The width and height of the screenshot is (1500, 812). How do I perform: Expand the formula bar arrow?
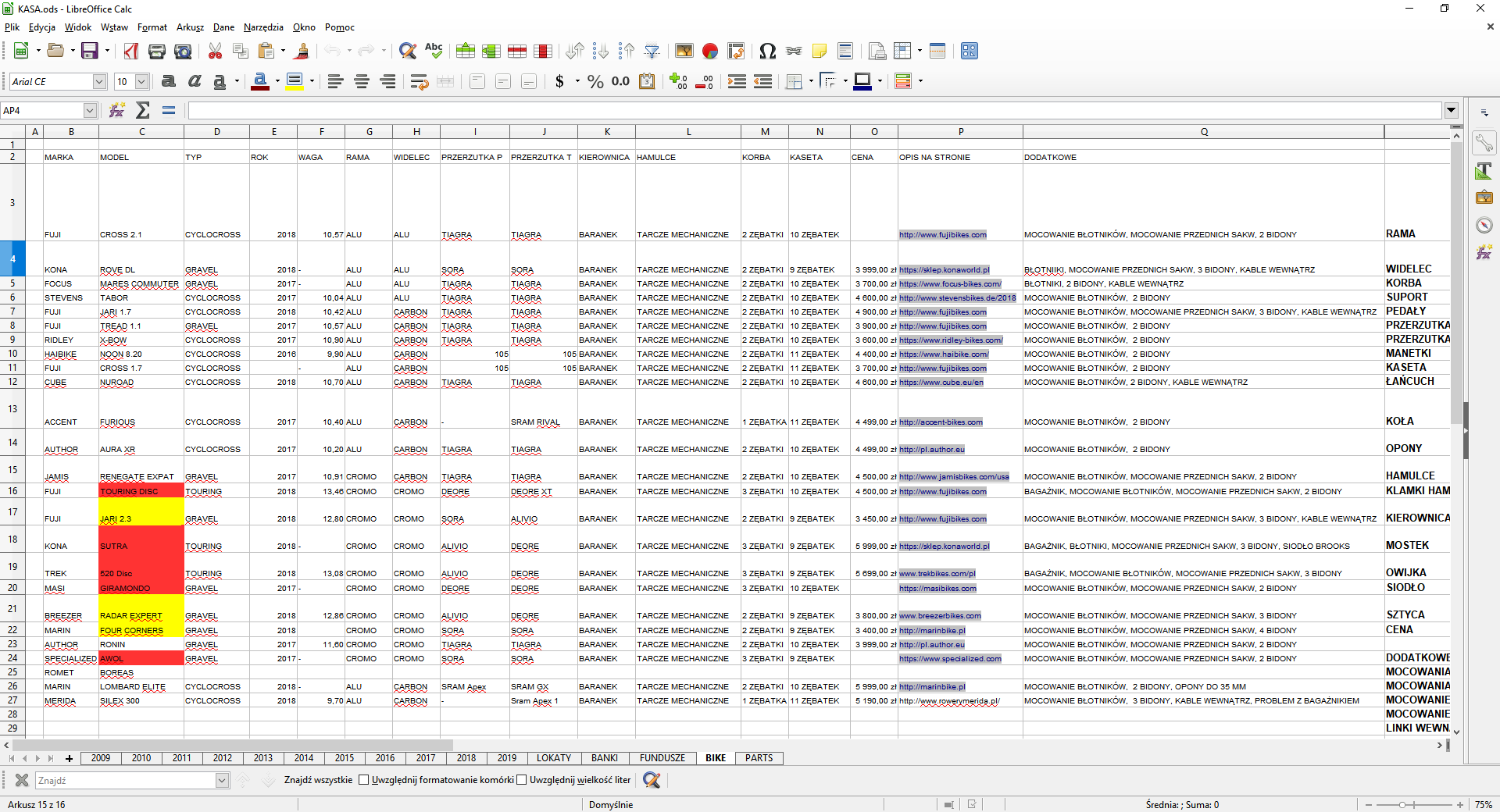[1452, 111]
